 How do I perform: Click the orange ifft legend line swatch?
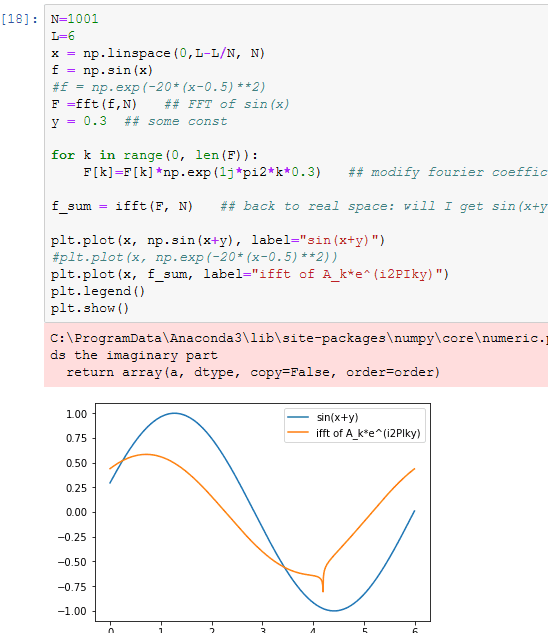(298, 433)
